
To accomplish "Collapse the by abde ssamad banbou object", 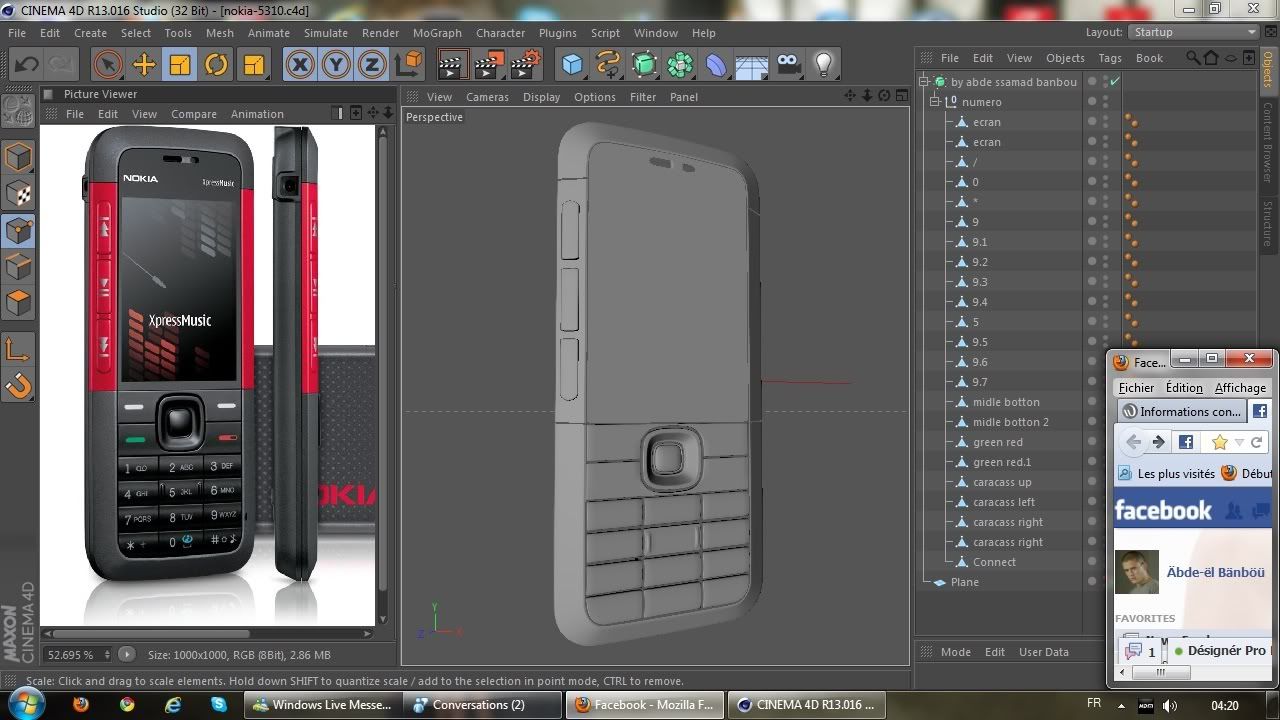I will click(925, 82).
